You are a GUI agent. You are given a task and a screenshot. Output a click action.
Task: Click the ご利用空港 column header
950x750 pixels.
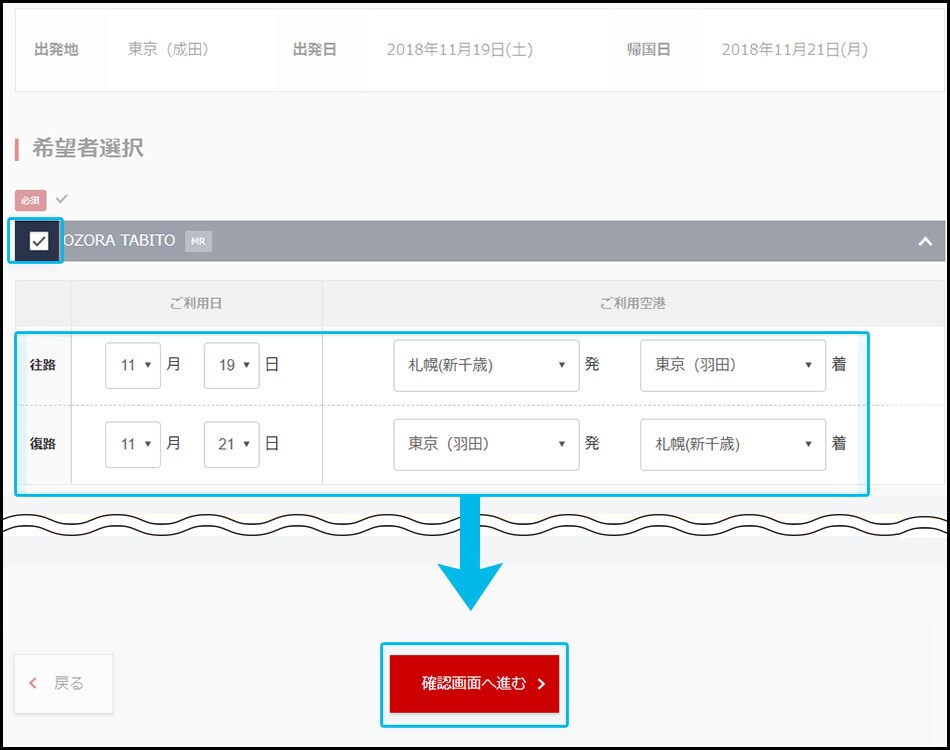point(633,303)
